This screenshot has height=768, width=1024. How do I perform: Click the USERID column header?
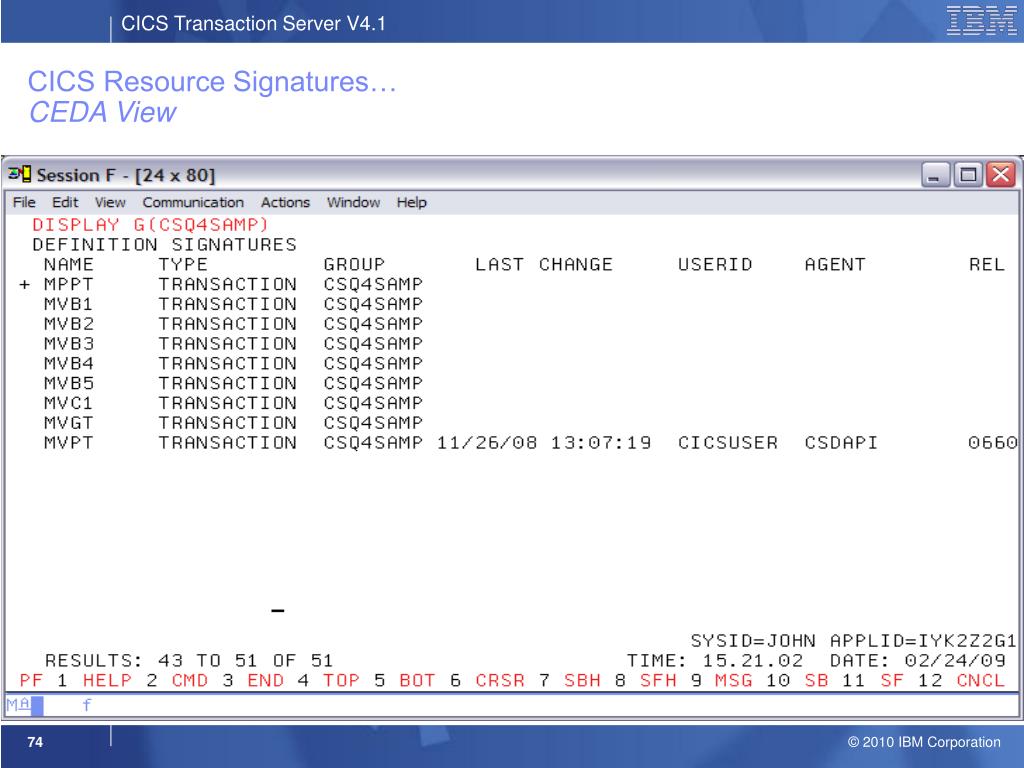click(715, 264)
